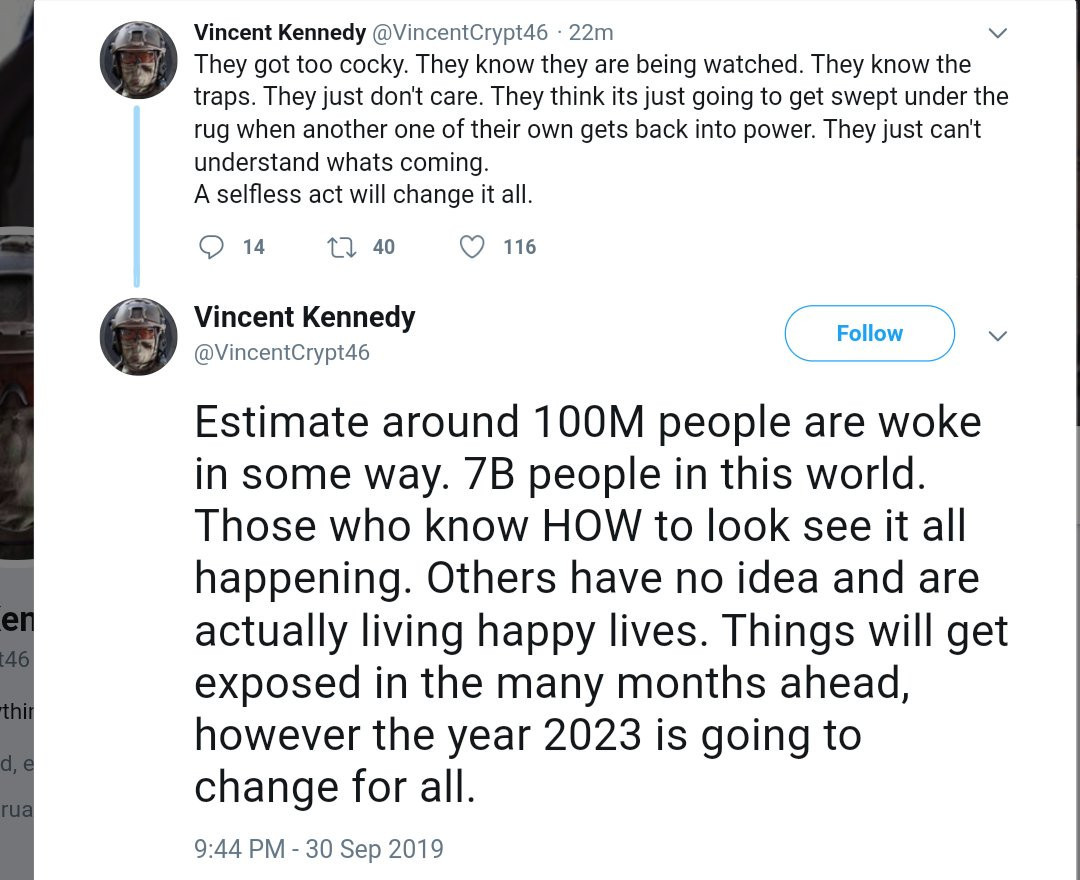Screen dimensions: 1080x880
Task: Click the reply speech-bubble icon on the top tweet
Action: 212,247
